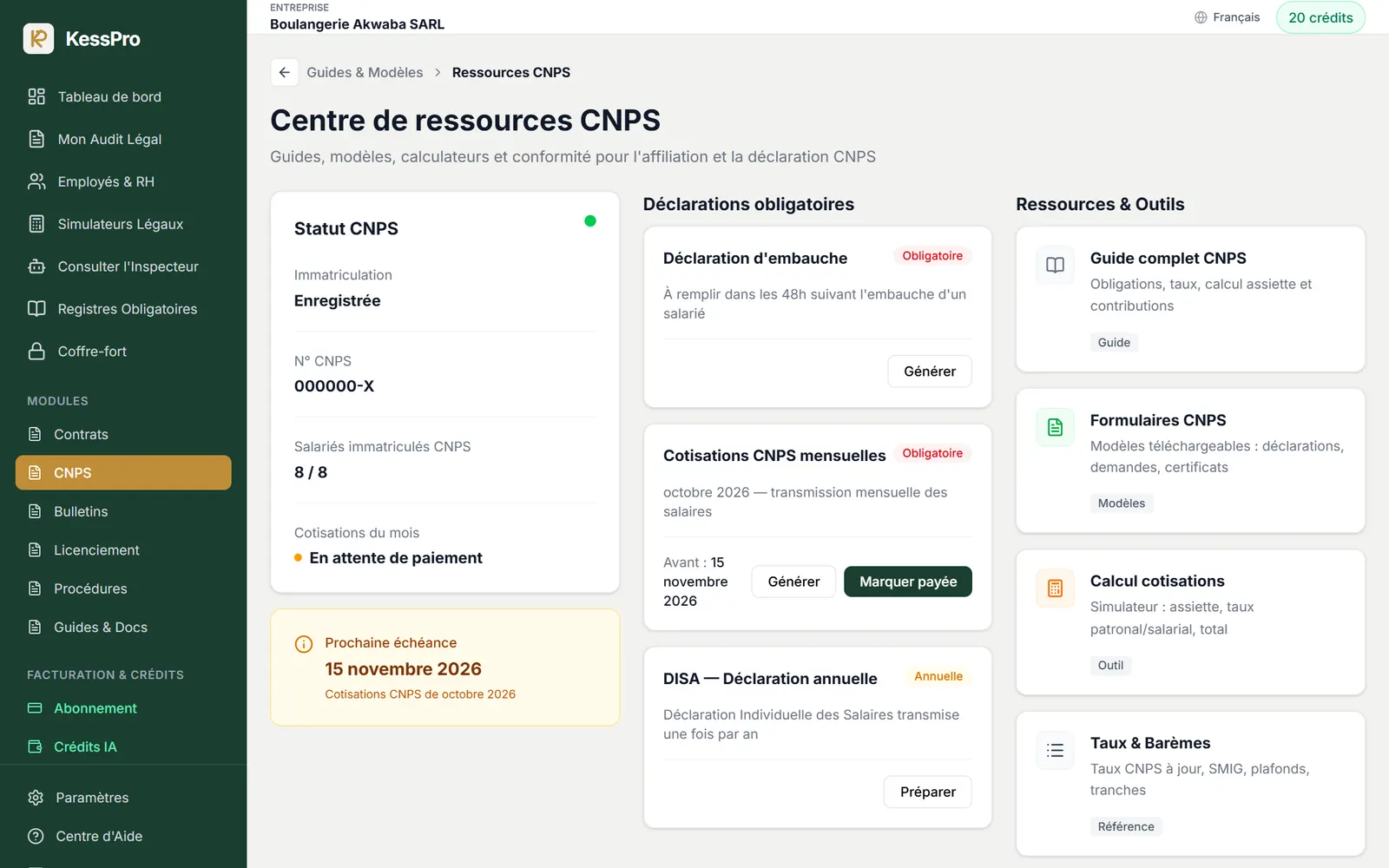The width and height of the screenshot is (1389, 868).
Task: Click the Crédits IA wallet icon
Action: tap(35, 746)
